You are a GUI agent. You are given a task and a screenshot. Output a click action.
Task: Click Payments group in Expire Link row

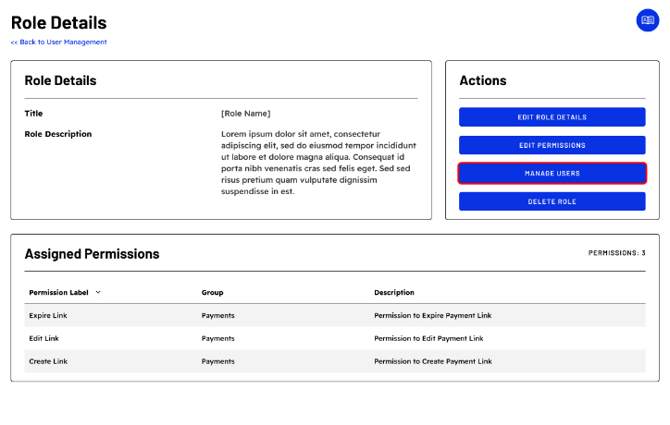click(x=218, y=315)
